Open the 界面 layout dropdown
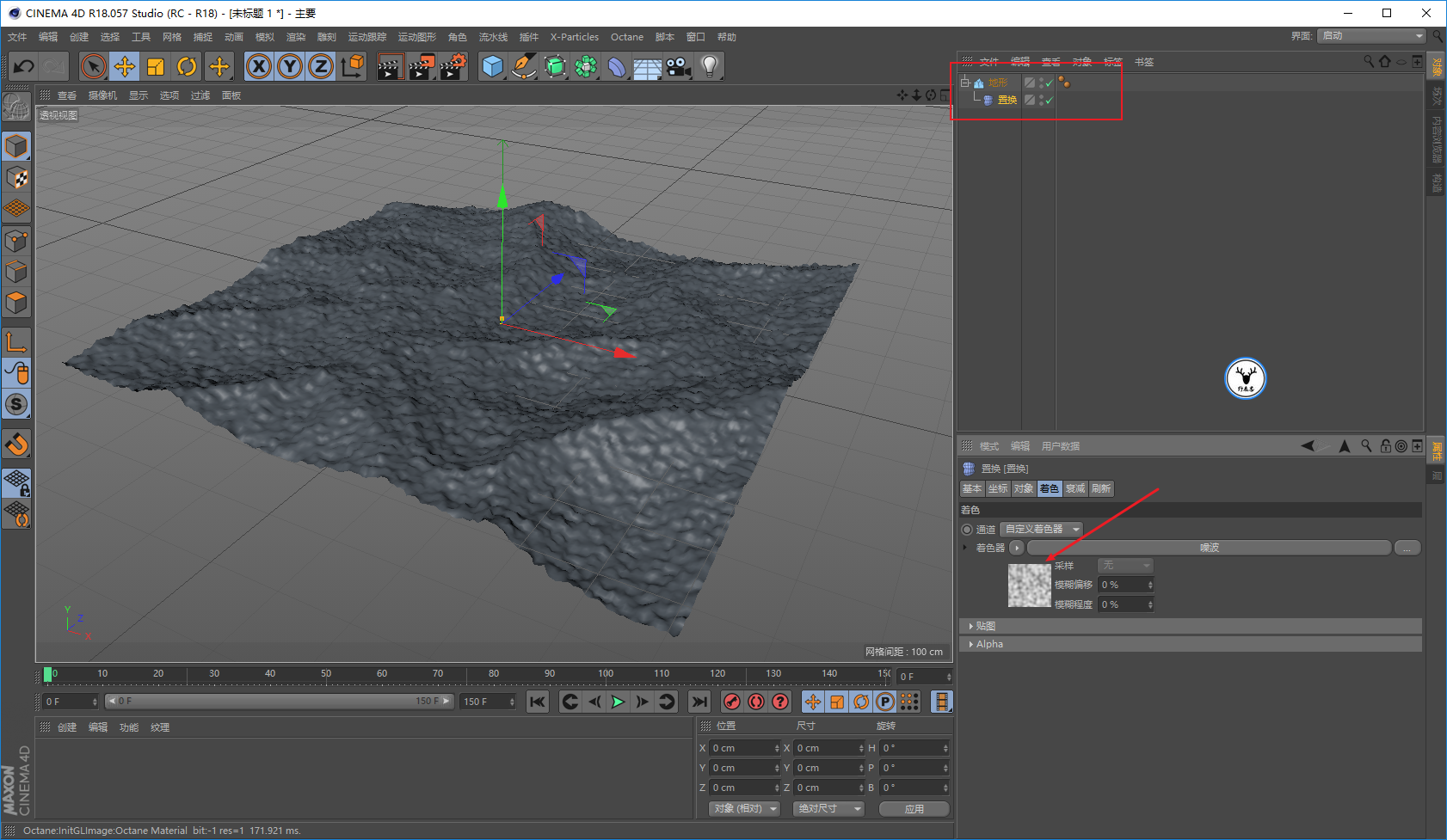Viewport: 1447px width, 840px height. coord(1371,36)
